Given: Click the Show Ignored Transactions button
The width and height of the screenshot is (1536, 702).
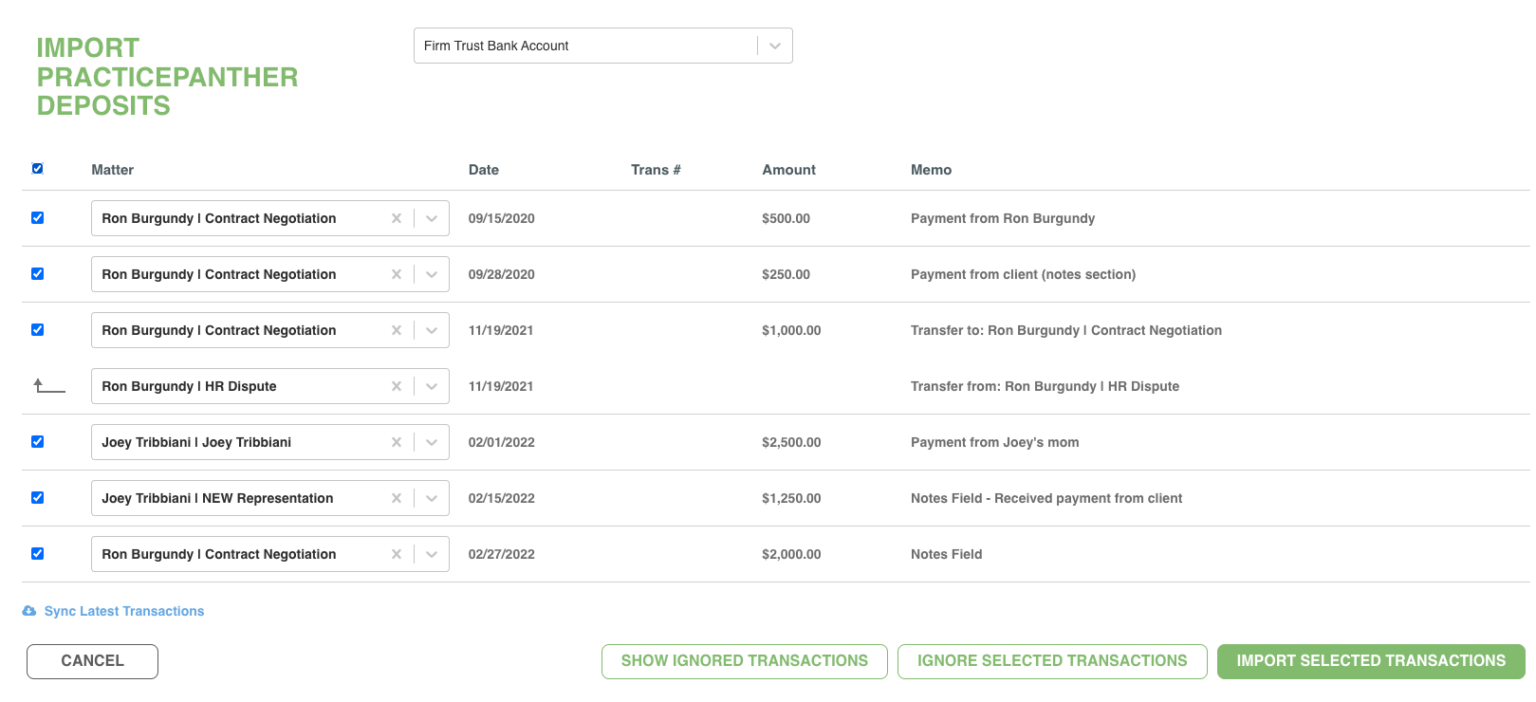Looking at the screenshot, I should pyautogui.click(x=743, y=661).
